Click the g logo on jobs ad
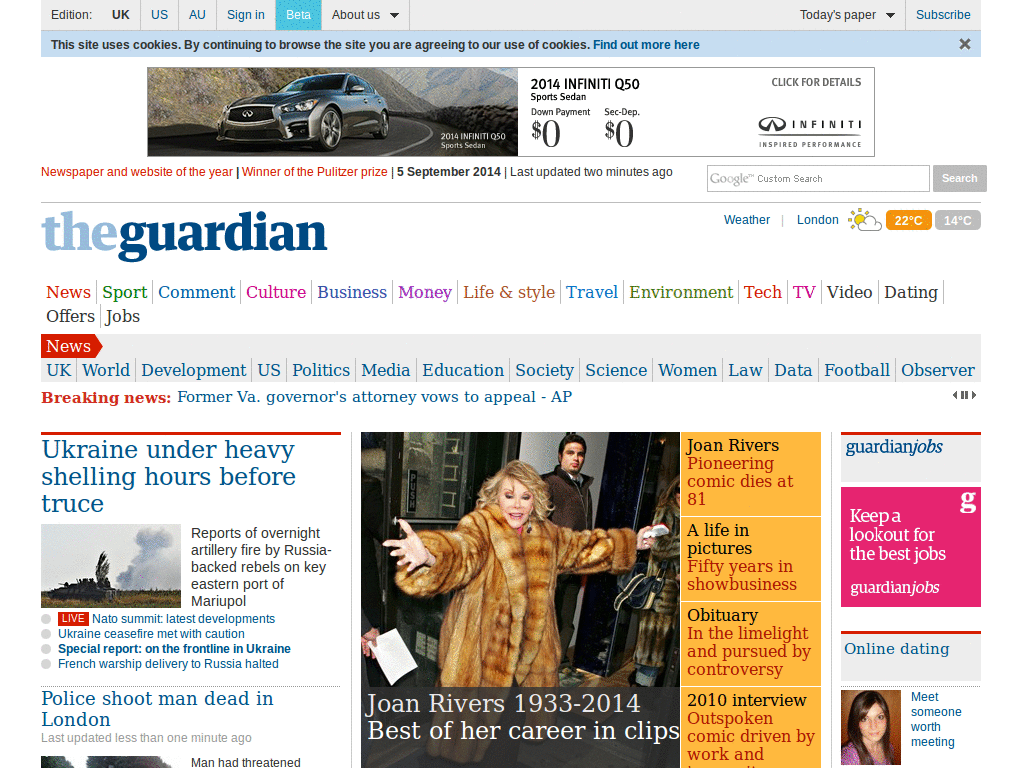This screenshot has height=768, width=1024. click(x=968, y=502)
